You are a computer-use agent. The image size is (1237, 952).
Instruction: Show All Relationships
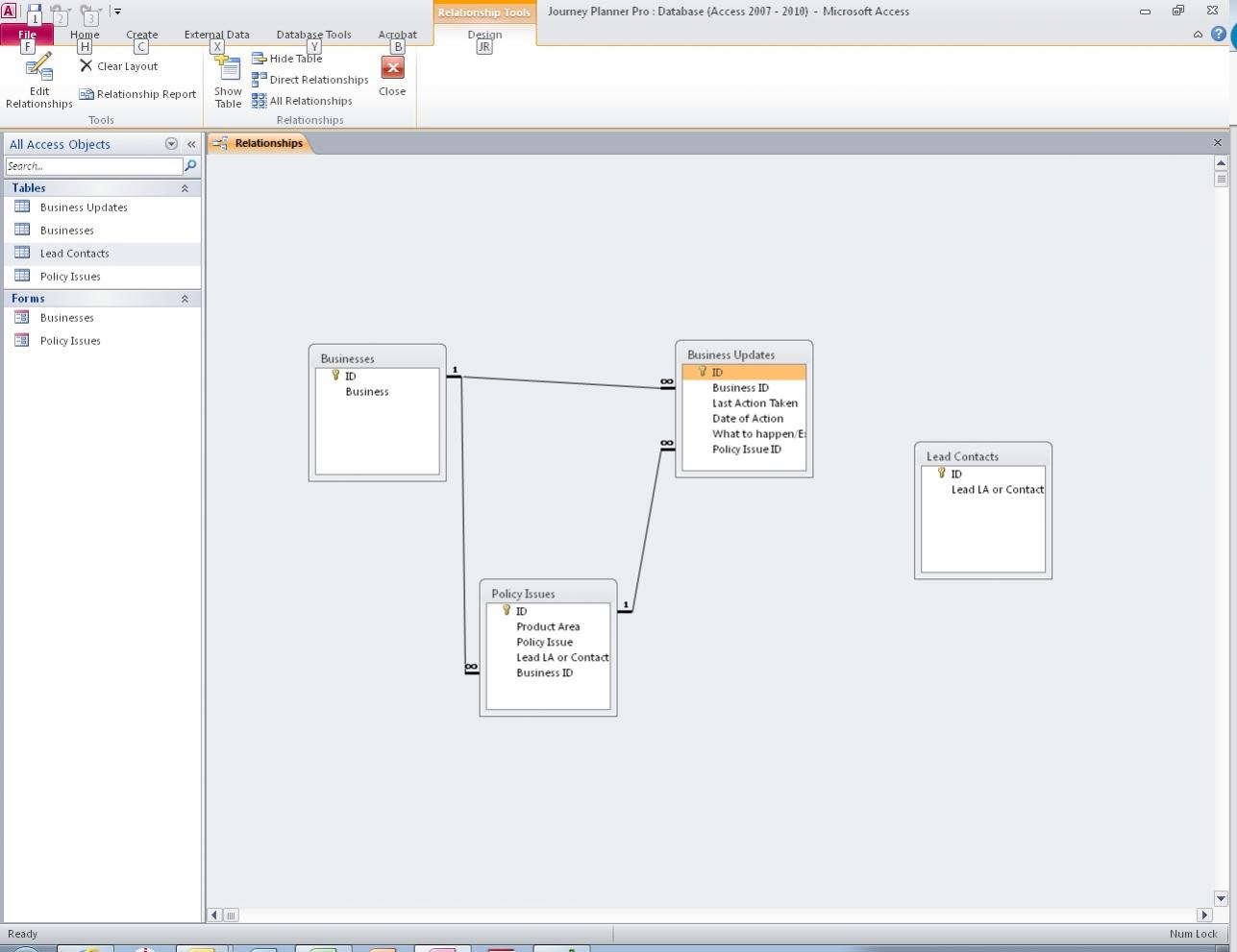(x=302, y=101)
